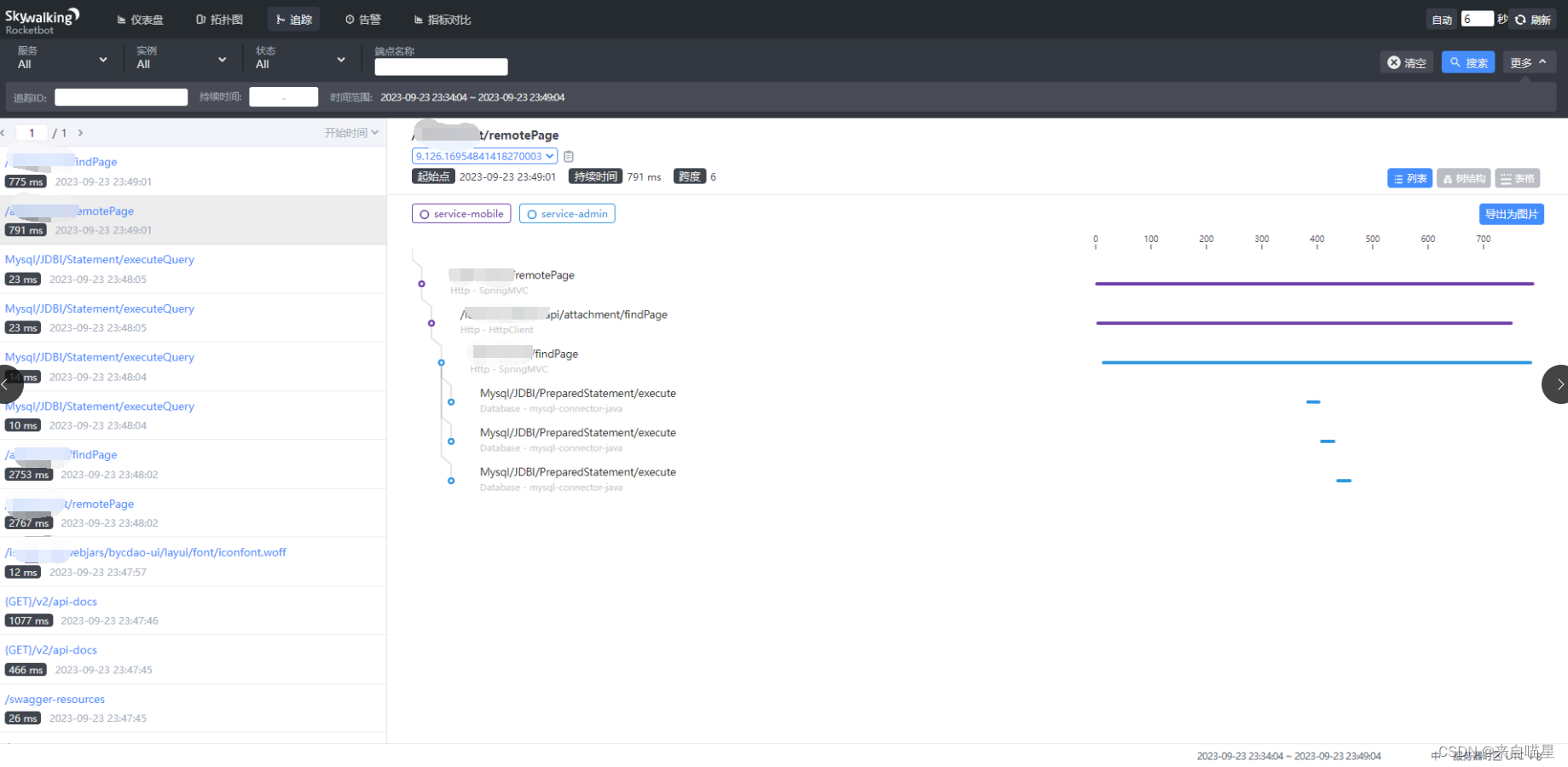The height and width of the screenshot is (767, 1568).
Task: Open the 开始时间 sort dropdown
Action: [351, 133]
